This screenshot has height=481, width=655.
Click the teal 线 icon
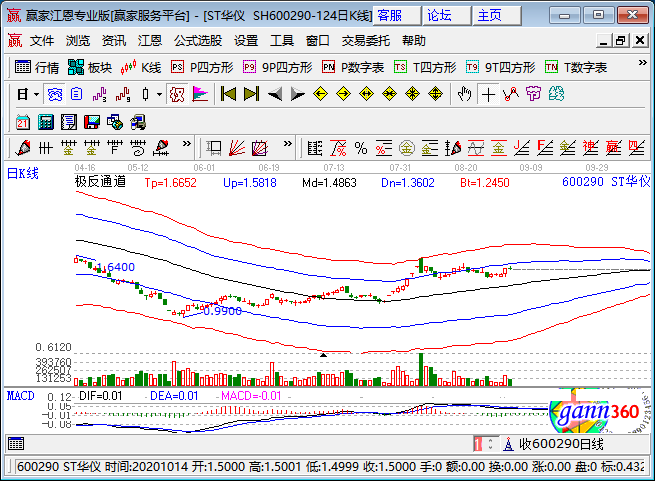tap(556, 94)
